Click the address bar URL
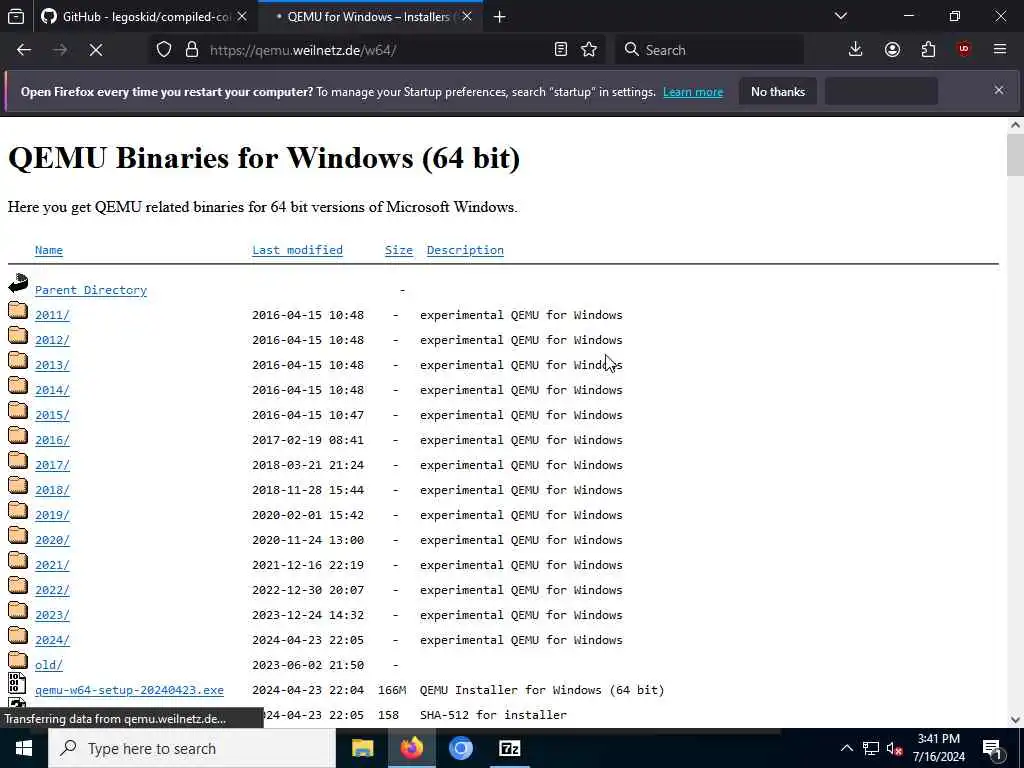Image resolution: width=1024 pixels, height=768 pixels. coord(303,50)
